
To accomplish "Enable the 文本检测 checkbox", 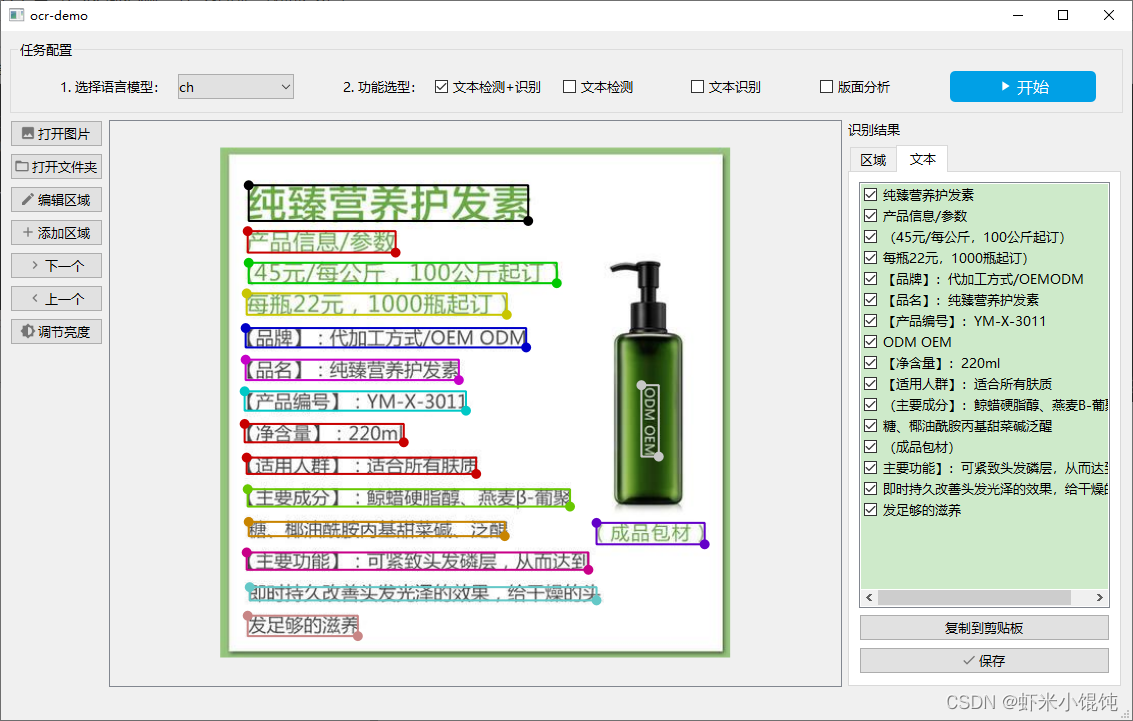I will tap(570, 86).
